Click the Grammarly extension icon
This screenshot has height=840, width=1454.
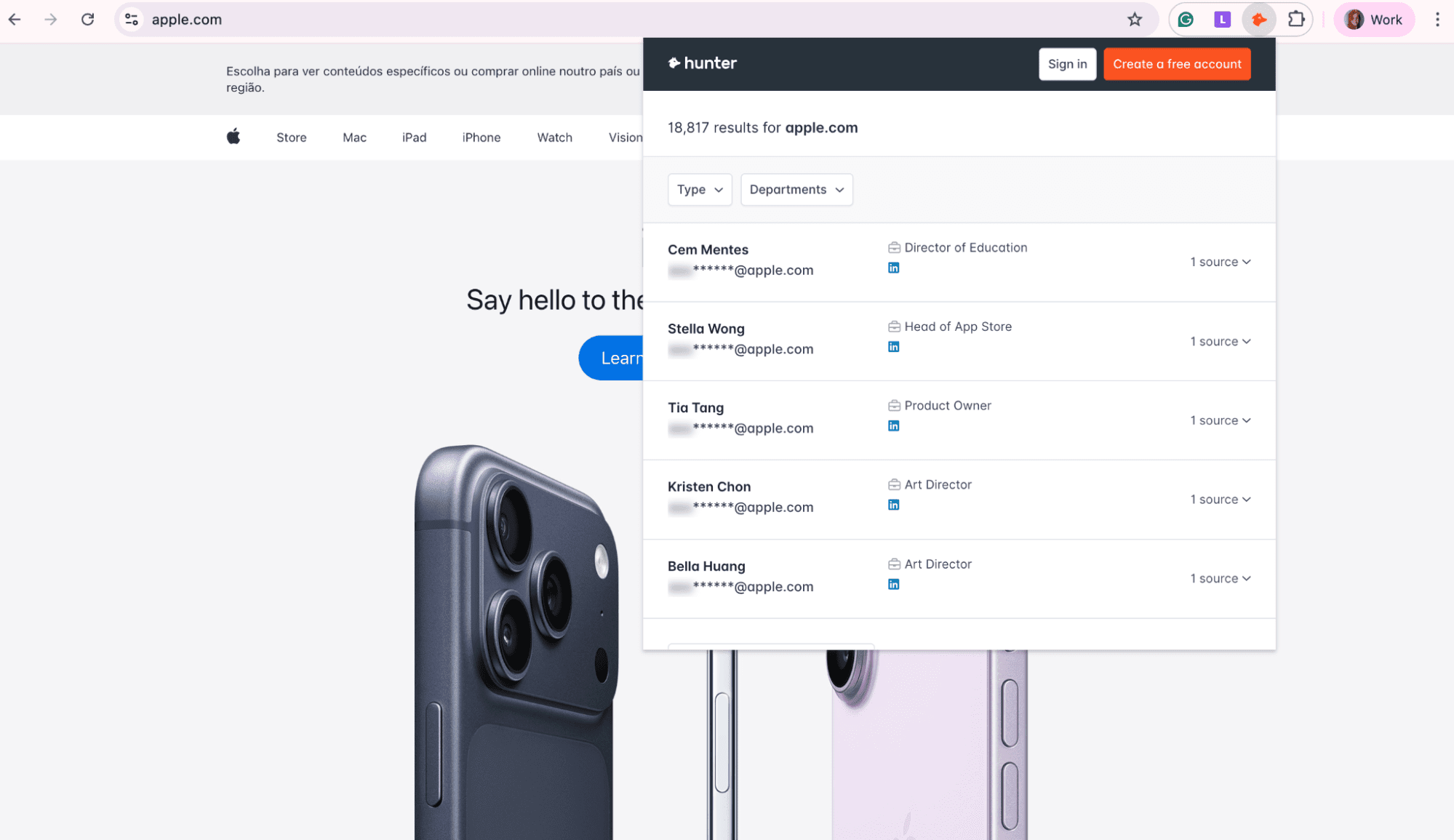(x=1186, y=20)
